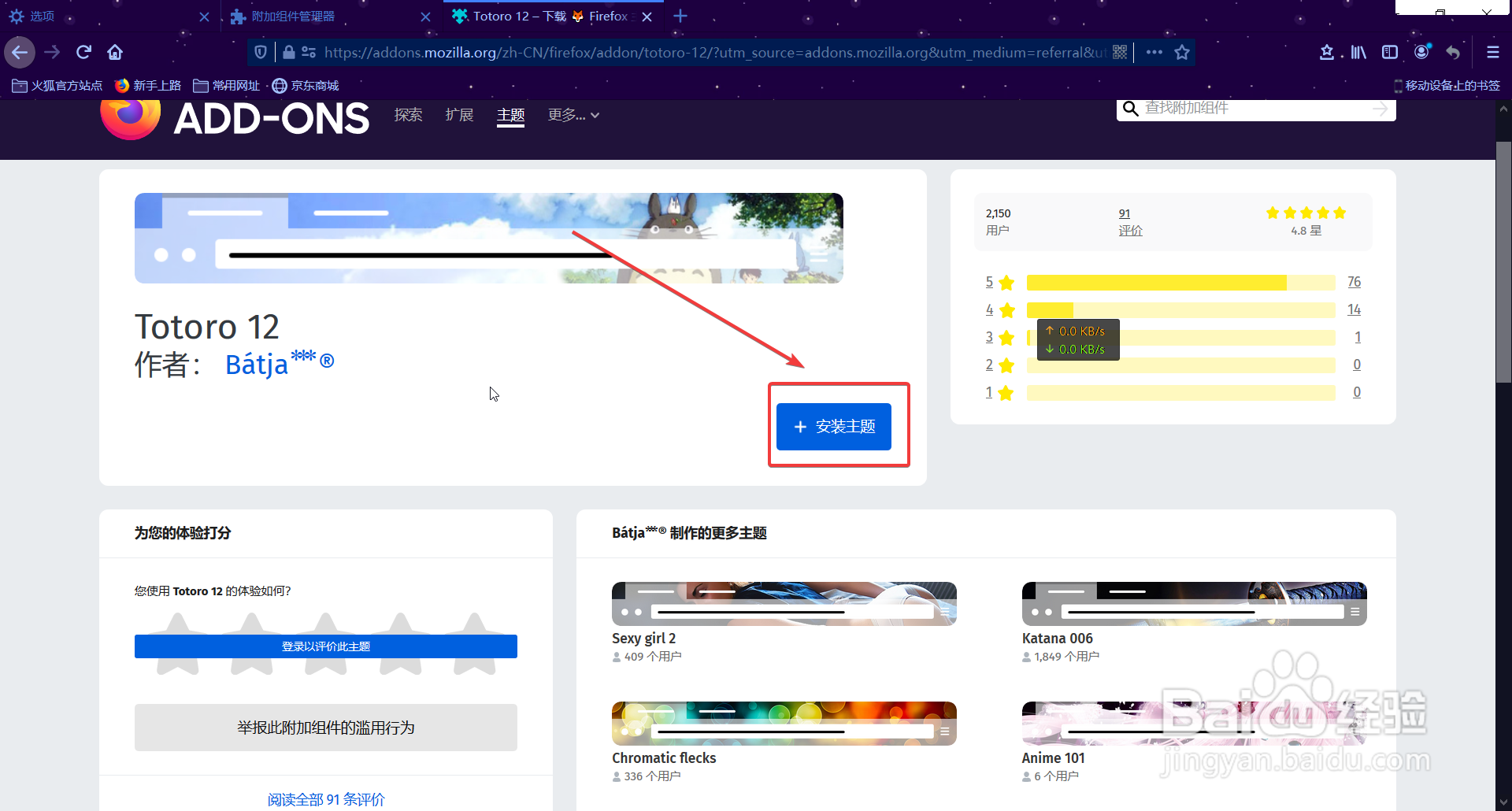Filter reviews by 5 stars

999,282
